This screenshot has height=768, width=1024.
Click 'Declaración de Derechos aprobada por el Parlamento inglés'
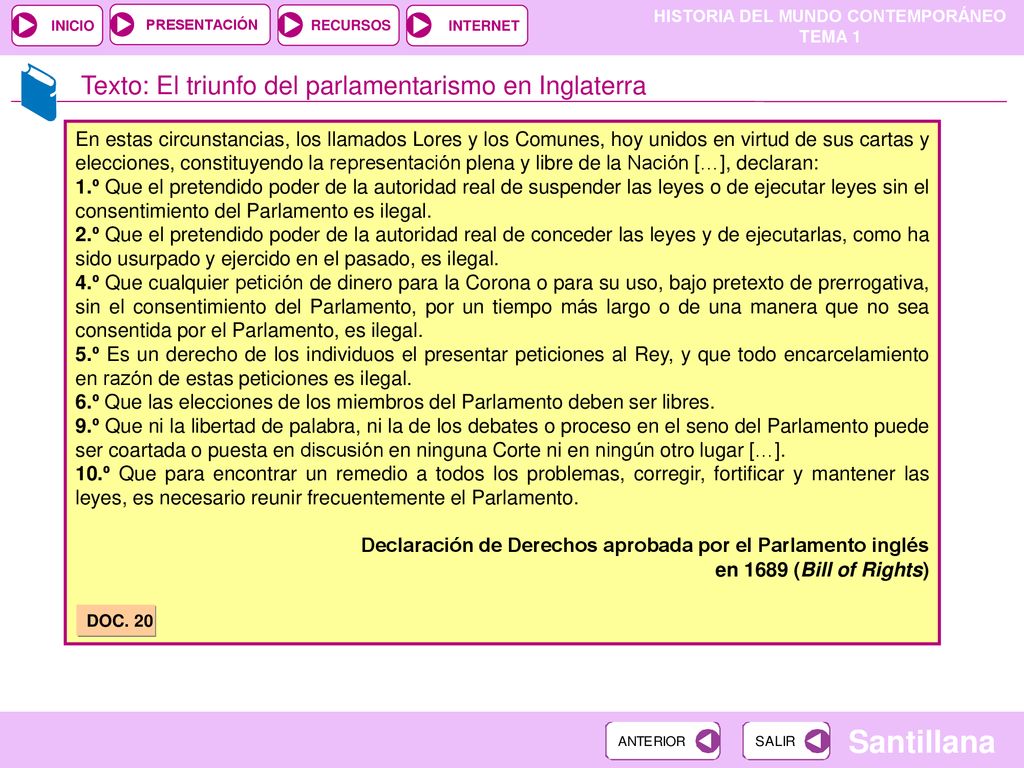[x=645, y=545]
